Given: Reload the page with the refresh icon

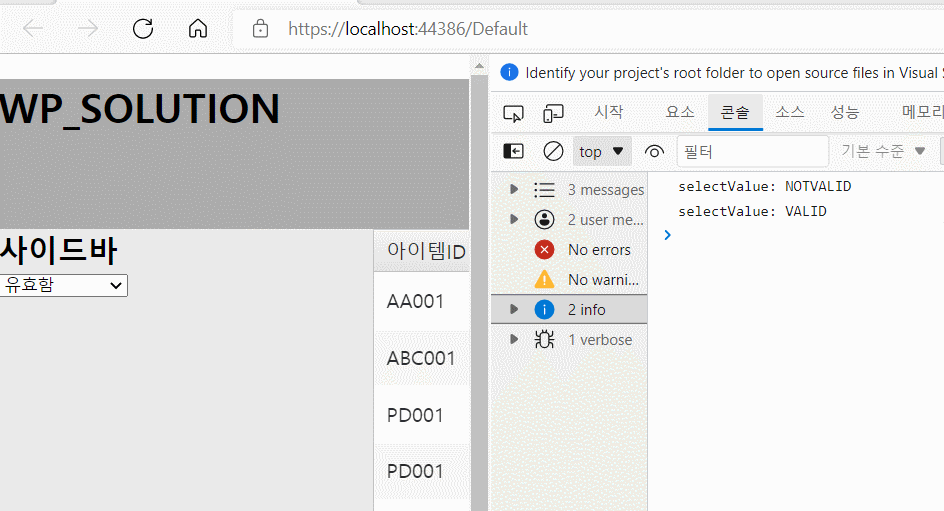Looking at the screenshot, I should [x=143, y=28].
